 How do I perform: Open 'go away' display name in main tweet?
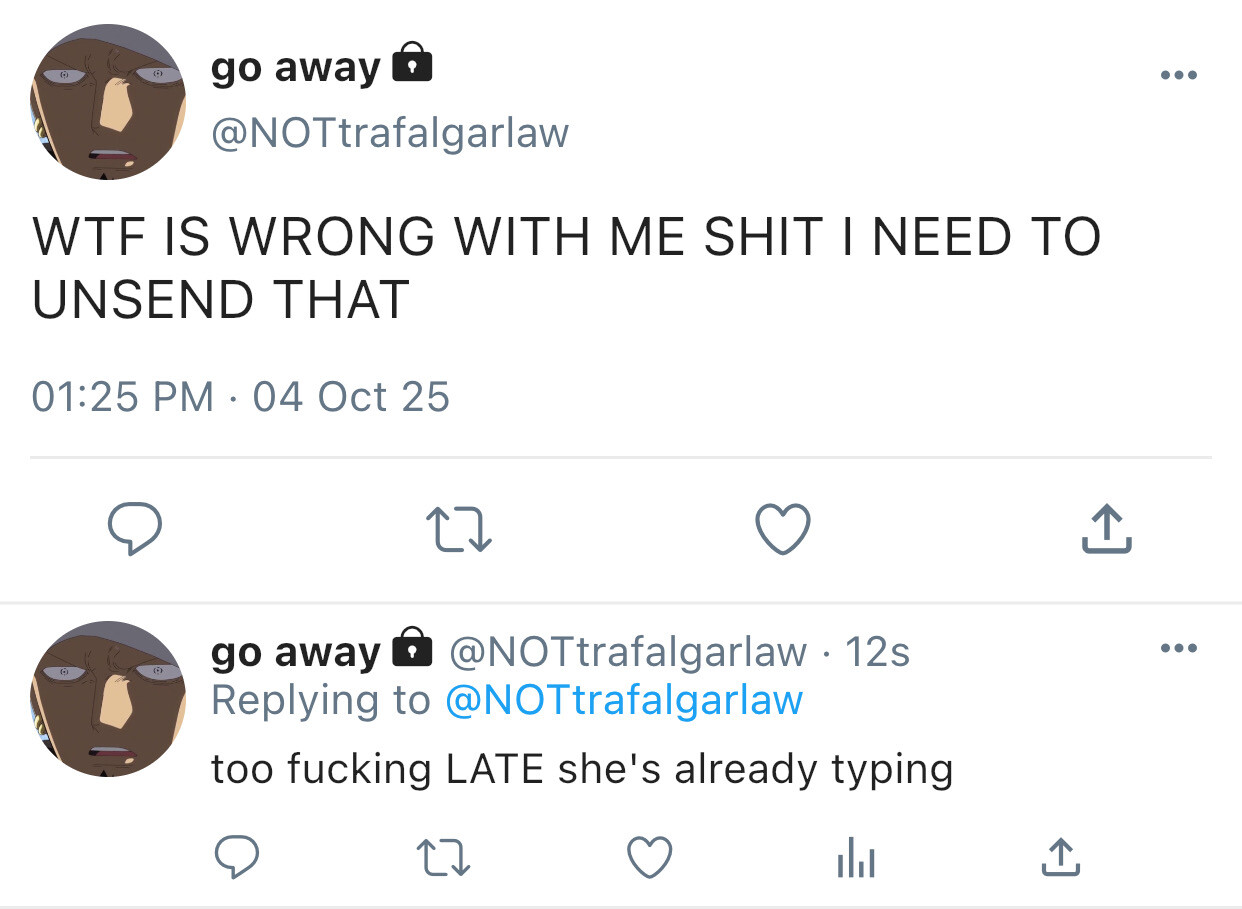click(296, 68)
